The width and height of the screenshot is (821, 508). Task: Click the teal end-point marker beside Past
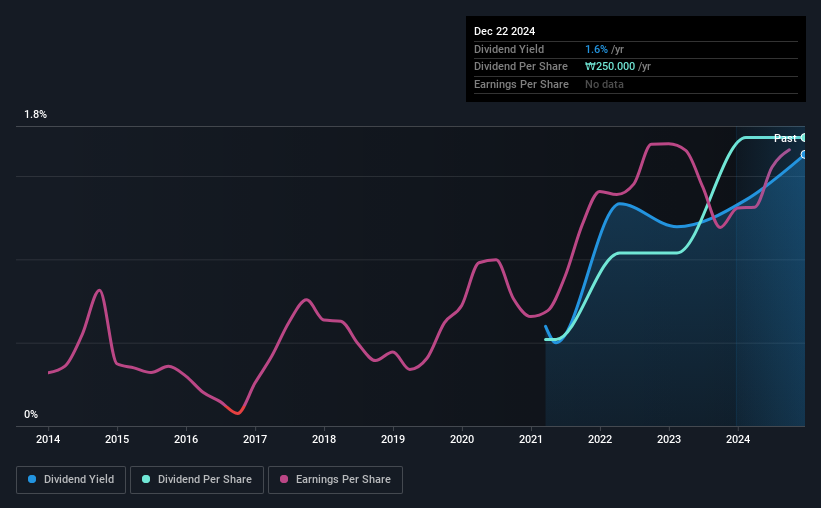tap(803, 138)
